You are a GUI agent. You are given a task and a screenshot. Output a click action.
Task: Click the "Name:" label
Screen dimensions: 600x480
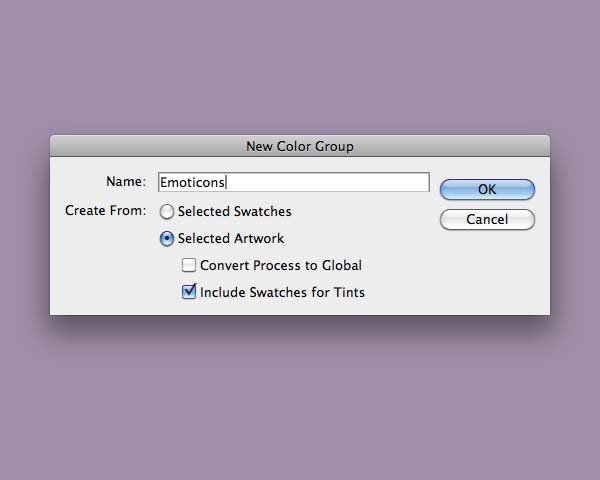point(126,182)
